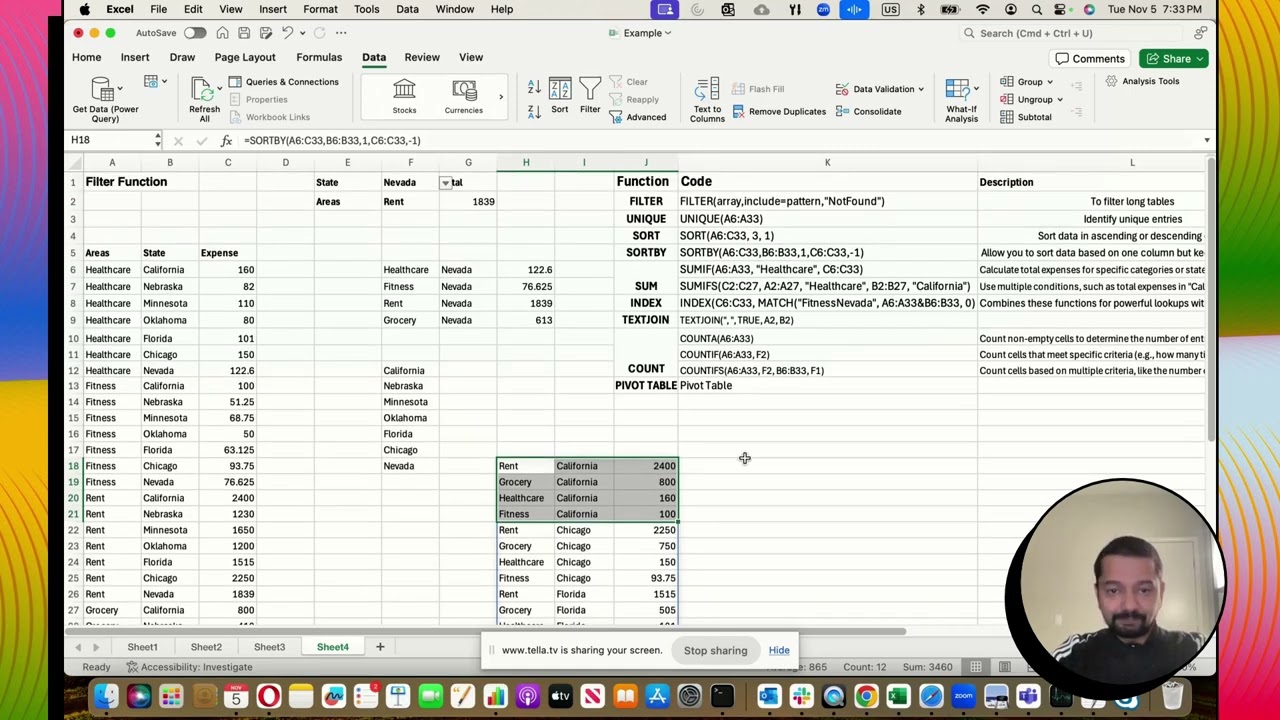Open Spotlight search in menu bar
This screenshot has height=720, width=1280.
[x=1037, y=9]
